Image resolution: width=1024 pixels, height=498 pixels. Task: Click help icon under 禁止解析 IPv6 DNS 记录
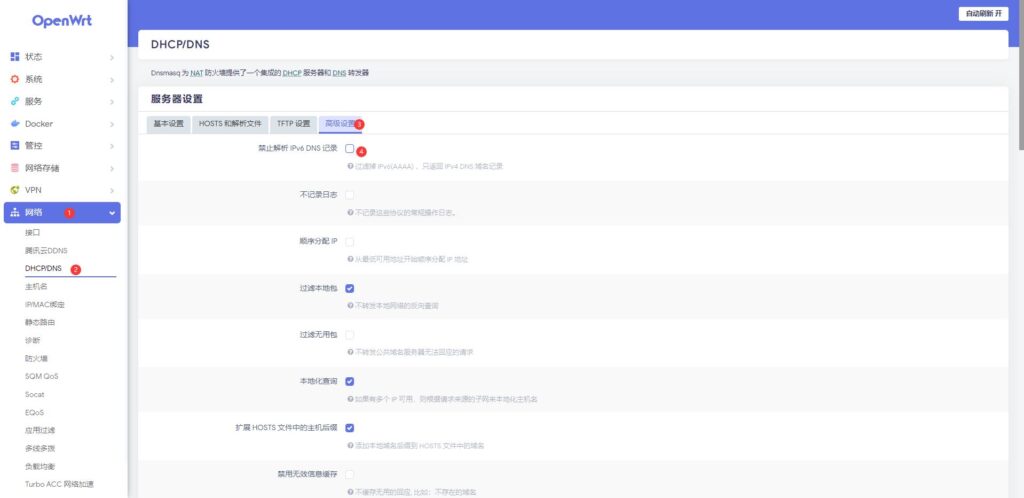[x=350, y=166]
